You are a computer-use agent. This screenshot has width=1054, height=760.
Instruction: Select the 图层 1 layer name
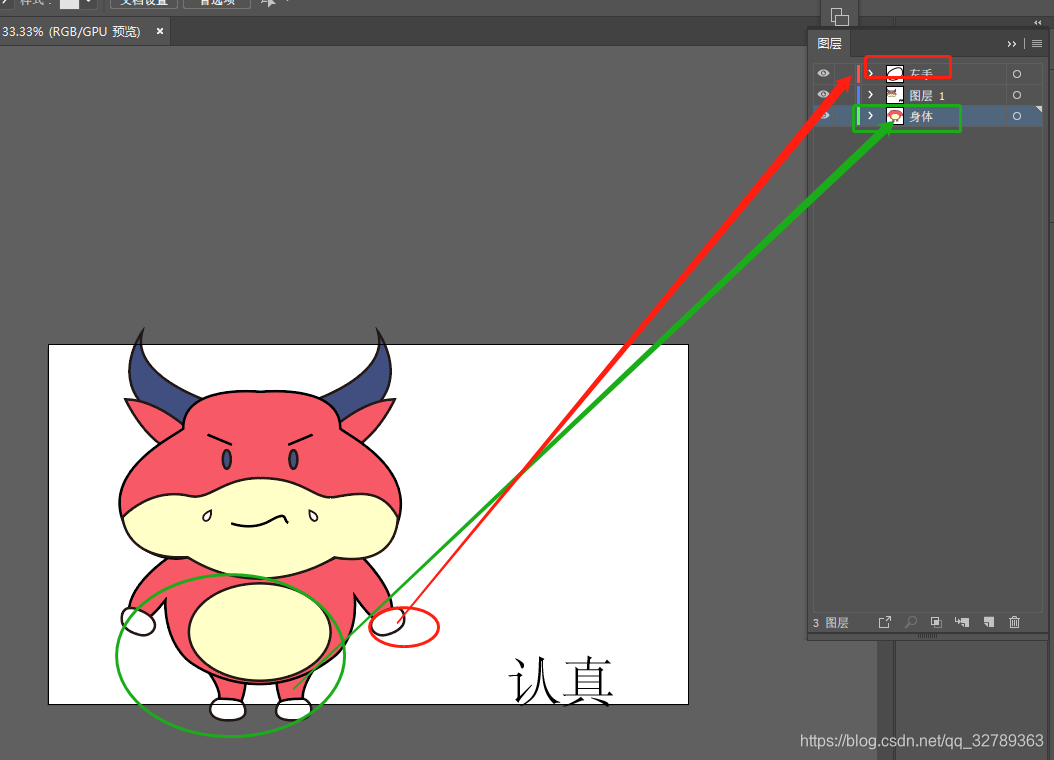click(927, 95)
